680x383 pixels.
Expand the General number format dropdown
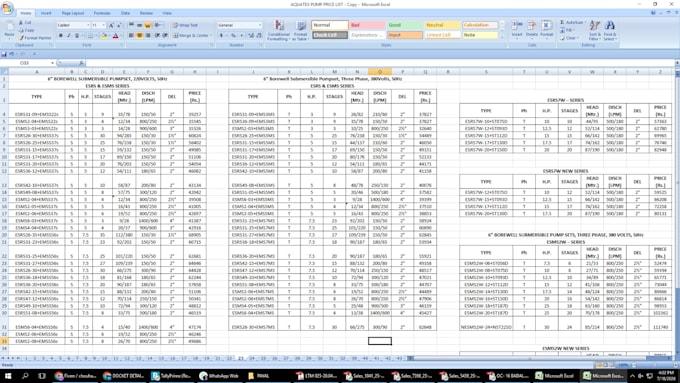pyautogui.click(x=260, y=25)
